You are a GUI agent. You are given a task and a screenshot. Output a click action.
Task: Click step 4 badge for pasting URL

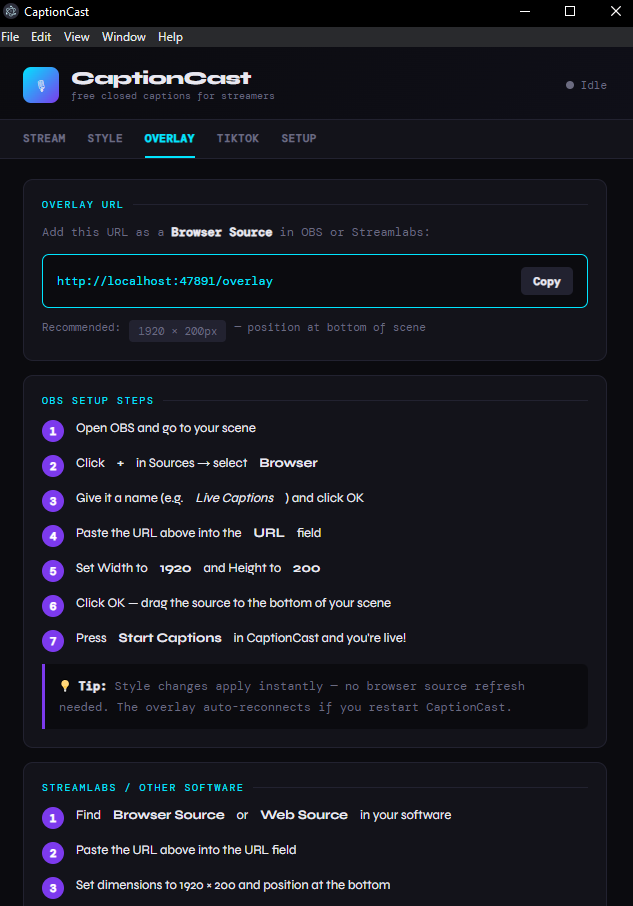pyautogui.click(x=53, y=536)
